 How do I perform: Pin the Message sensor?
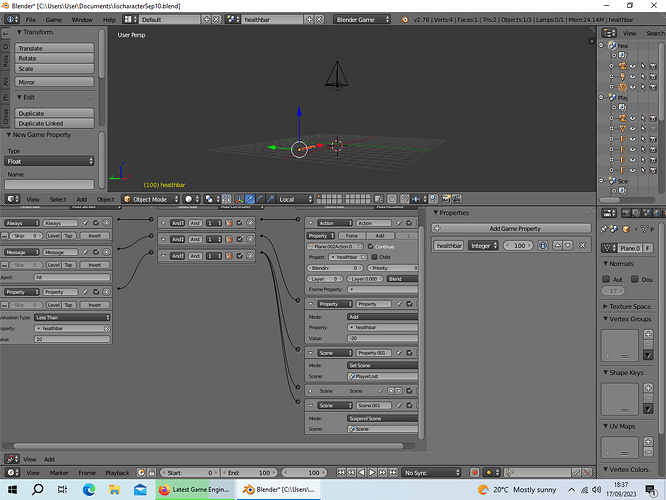85,252
